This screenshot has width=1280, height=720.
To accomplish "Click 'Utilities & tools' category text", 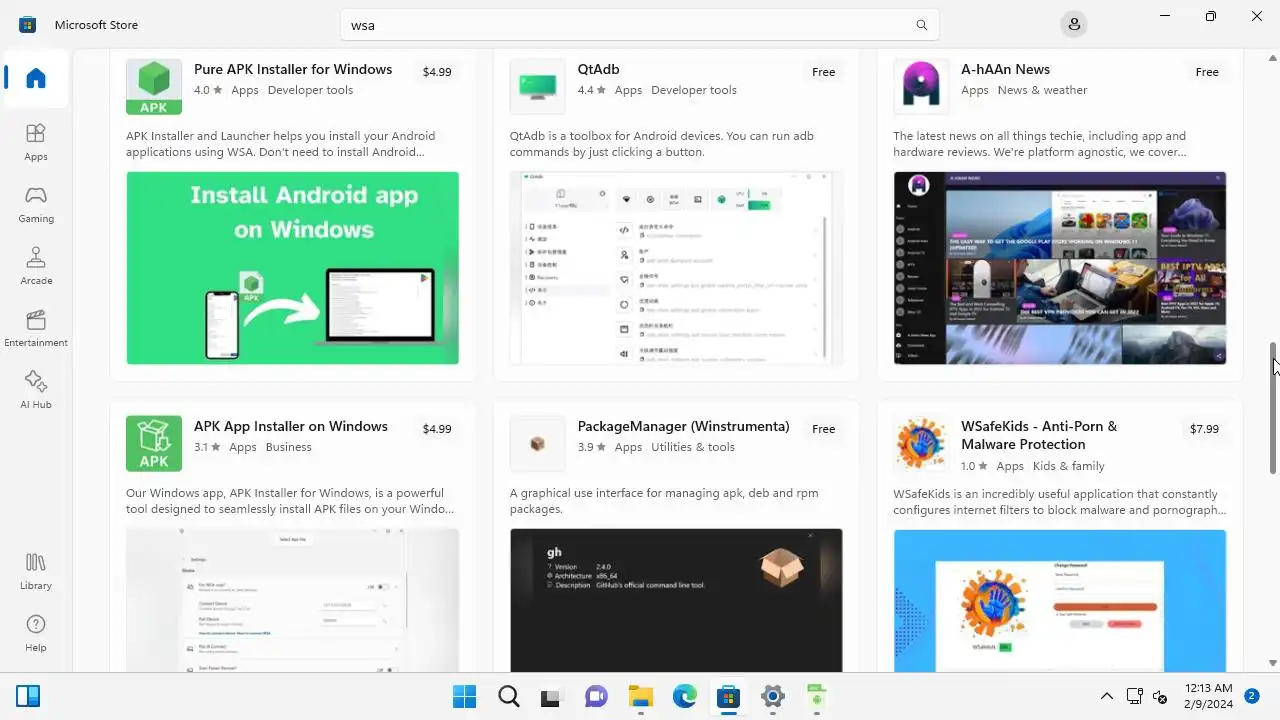I will (693, 447).
